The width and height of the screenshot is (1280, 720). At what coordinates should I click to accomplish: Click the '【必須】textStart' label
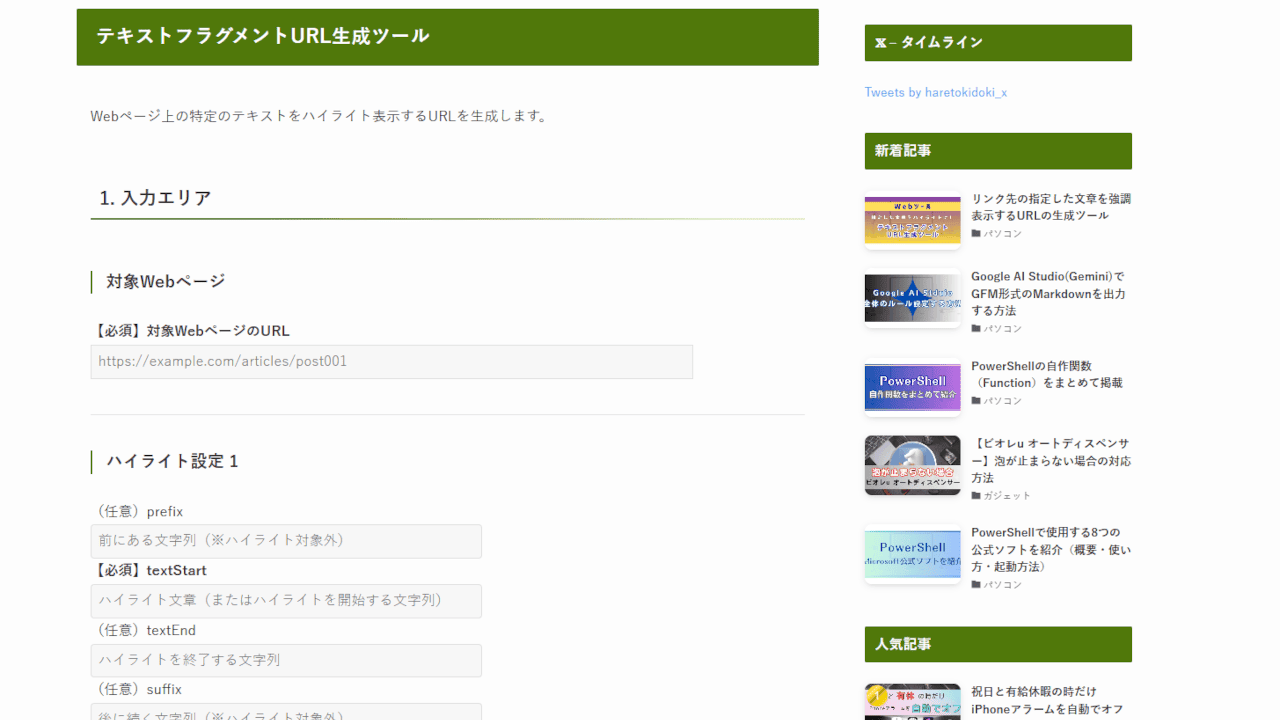point(149,571)
